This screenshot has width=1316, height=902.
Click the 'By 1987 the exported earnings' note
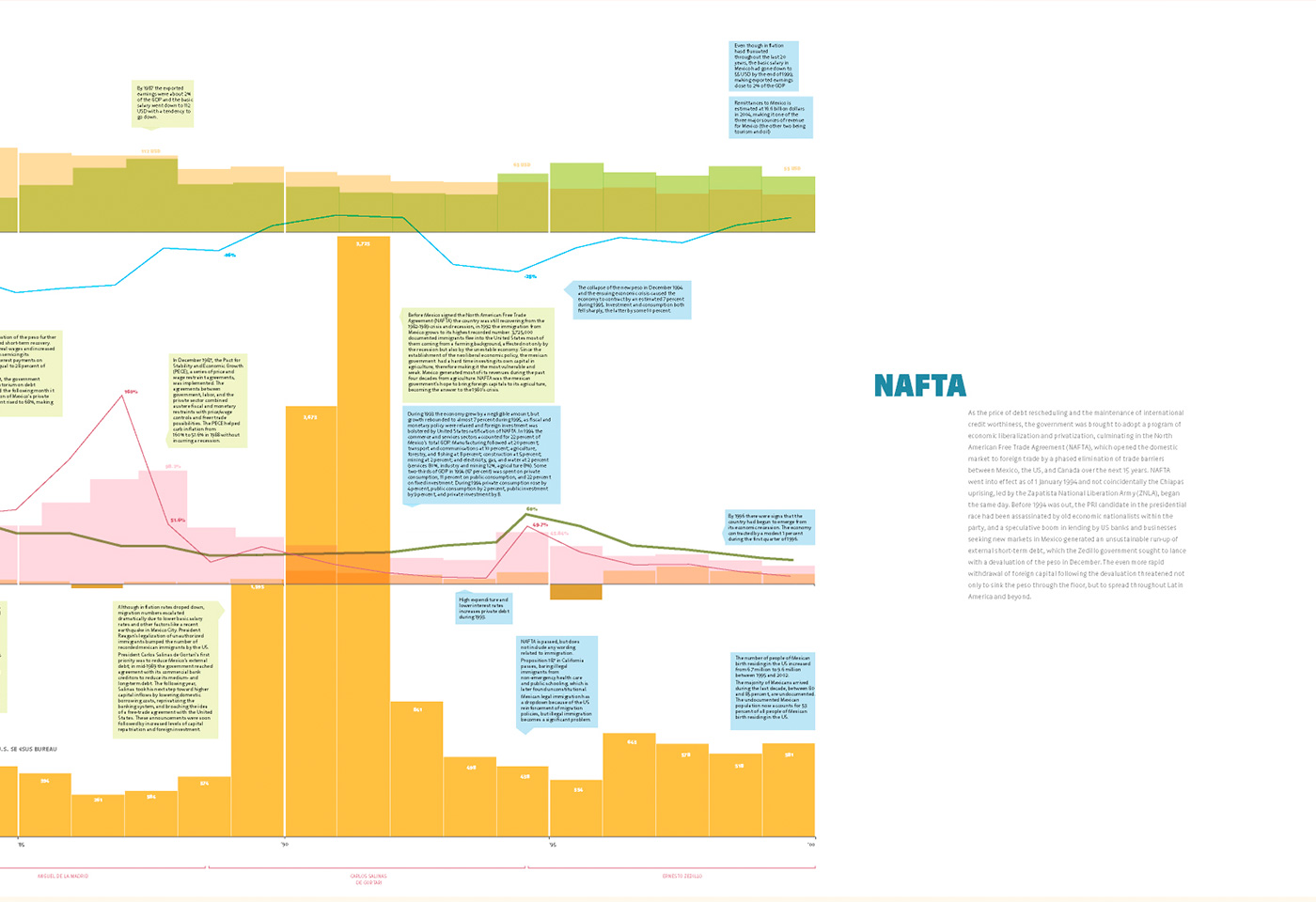pos(164,103)
